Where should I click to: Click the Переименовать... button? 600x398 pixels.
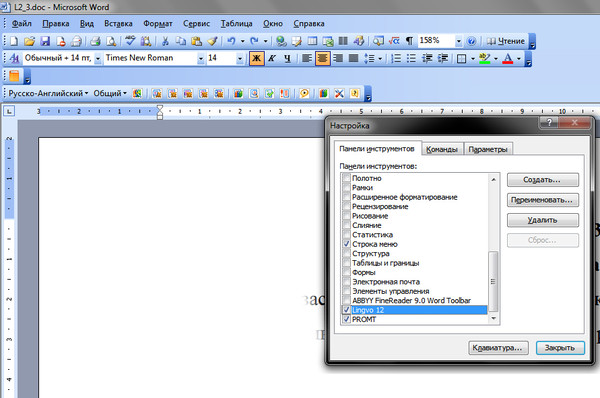click(543, 200)
